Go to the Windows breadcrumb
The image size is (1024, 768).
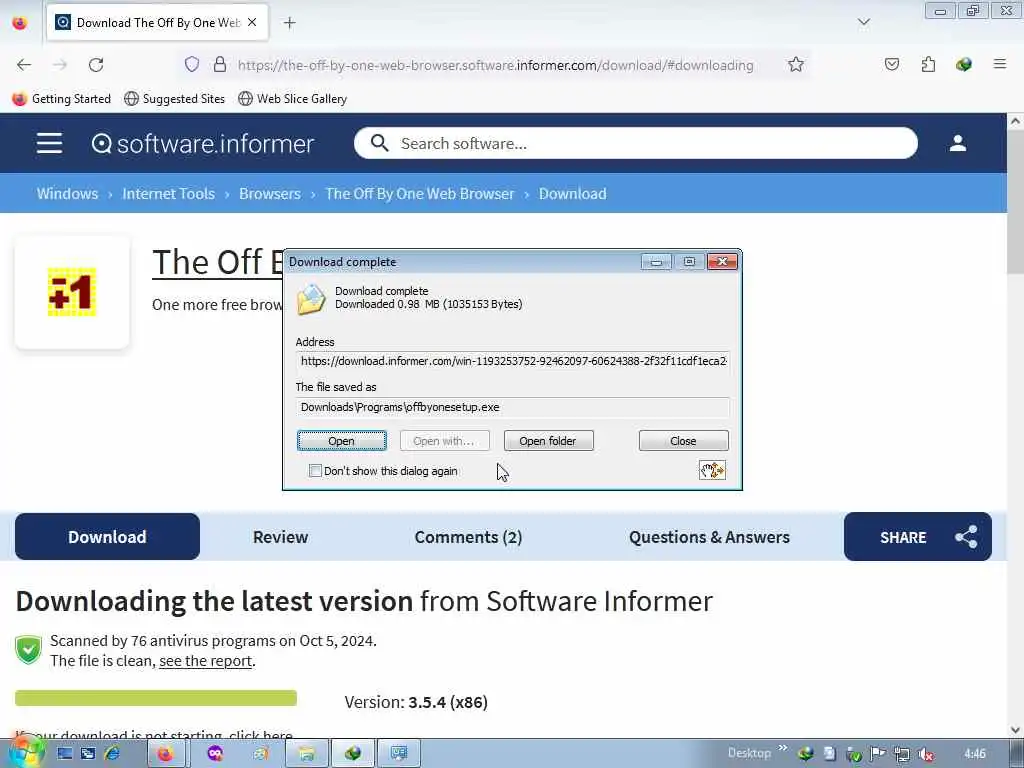[67, 194]
